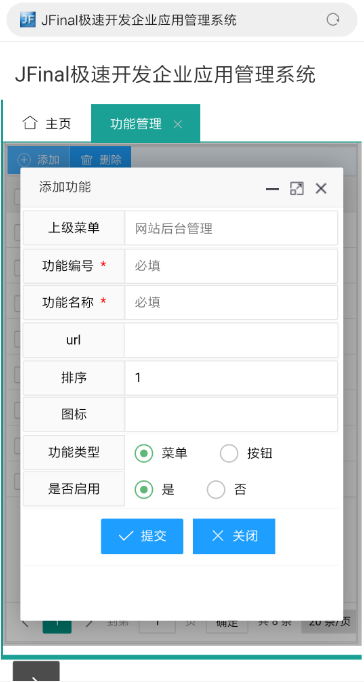Click the 排序 field containing 1
Screen dimensions: 364x682
[x=231, y=378]
